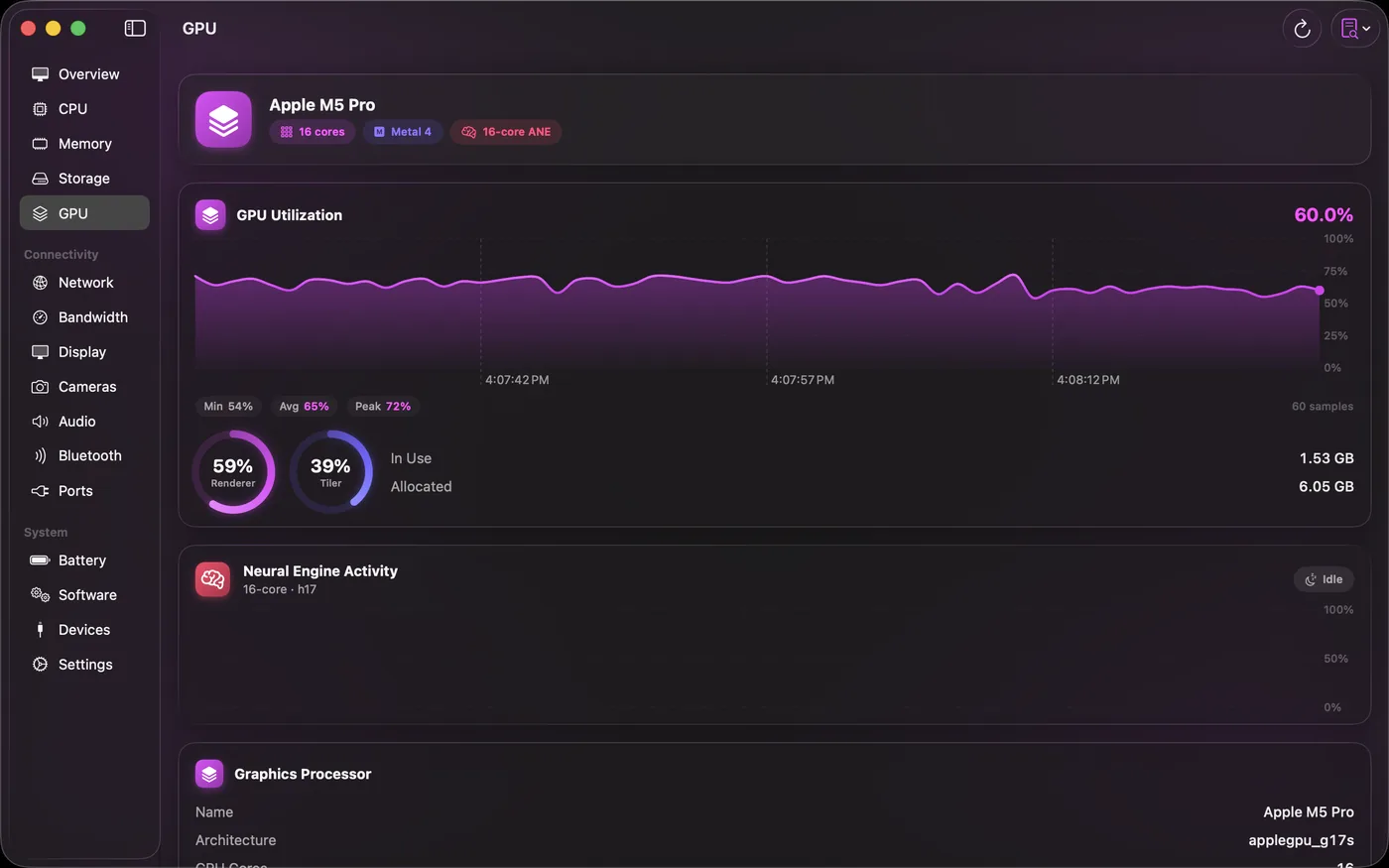Viewport: 1389px width, 868px height.
Task: Click the 4:07:57 PM timeline label
Action: [x=803, y=380]
